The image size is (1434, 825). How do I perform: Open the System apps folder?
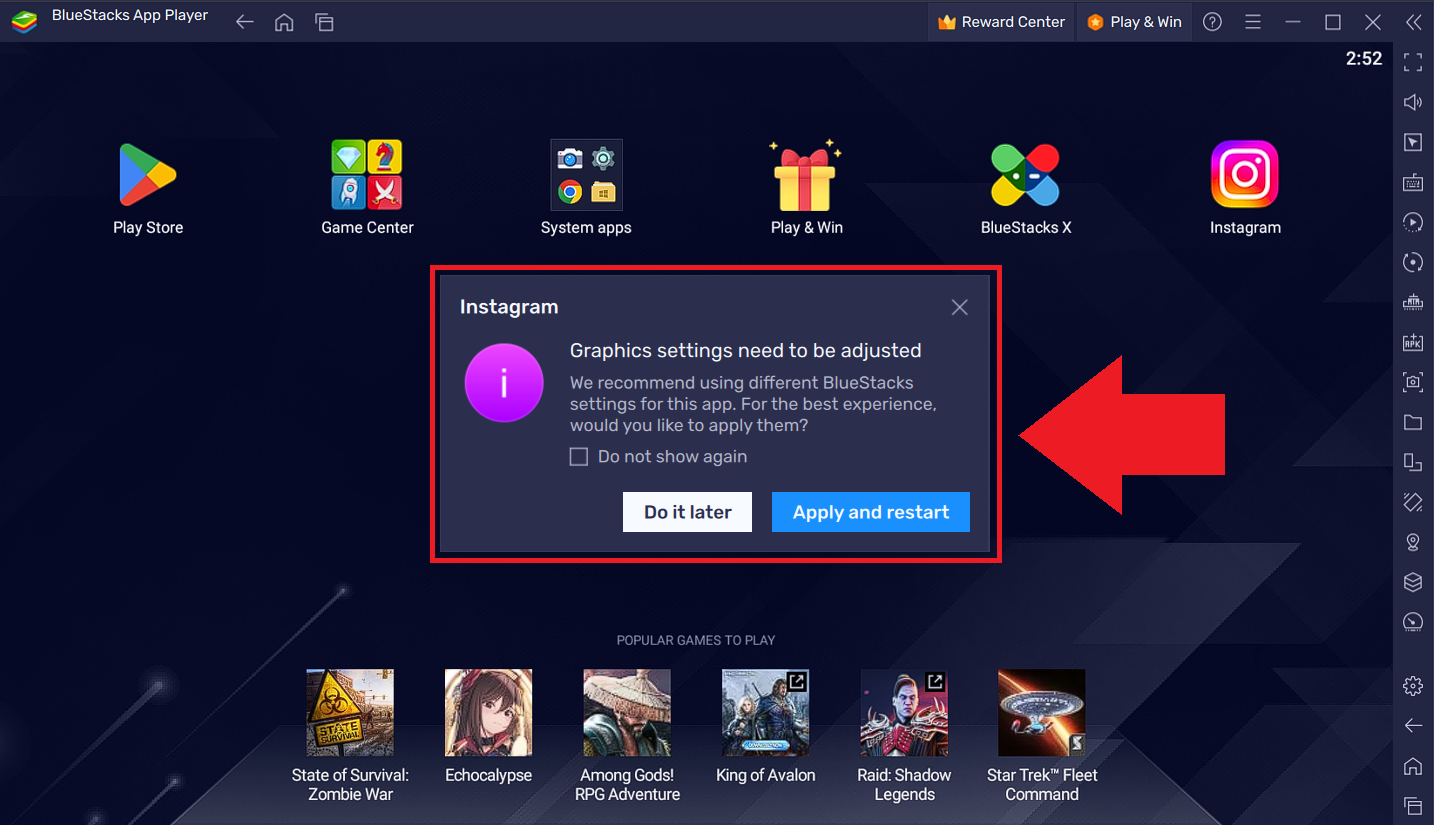[586, 175]
